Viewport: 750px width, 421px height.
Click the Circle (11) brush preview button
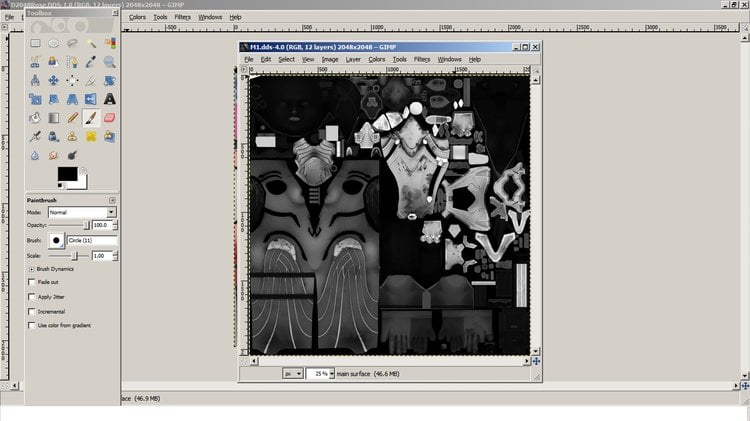(x=56, y=240)
